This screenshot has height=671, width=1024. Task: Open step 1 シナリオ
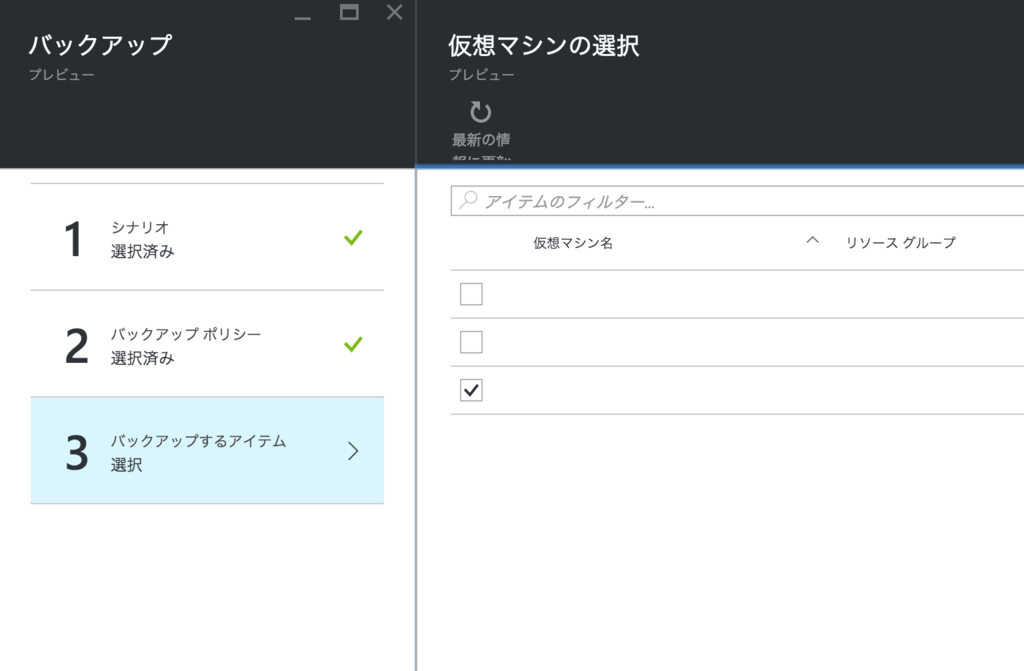tap(207, 237)
